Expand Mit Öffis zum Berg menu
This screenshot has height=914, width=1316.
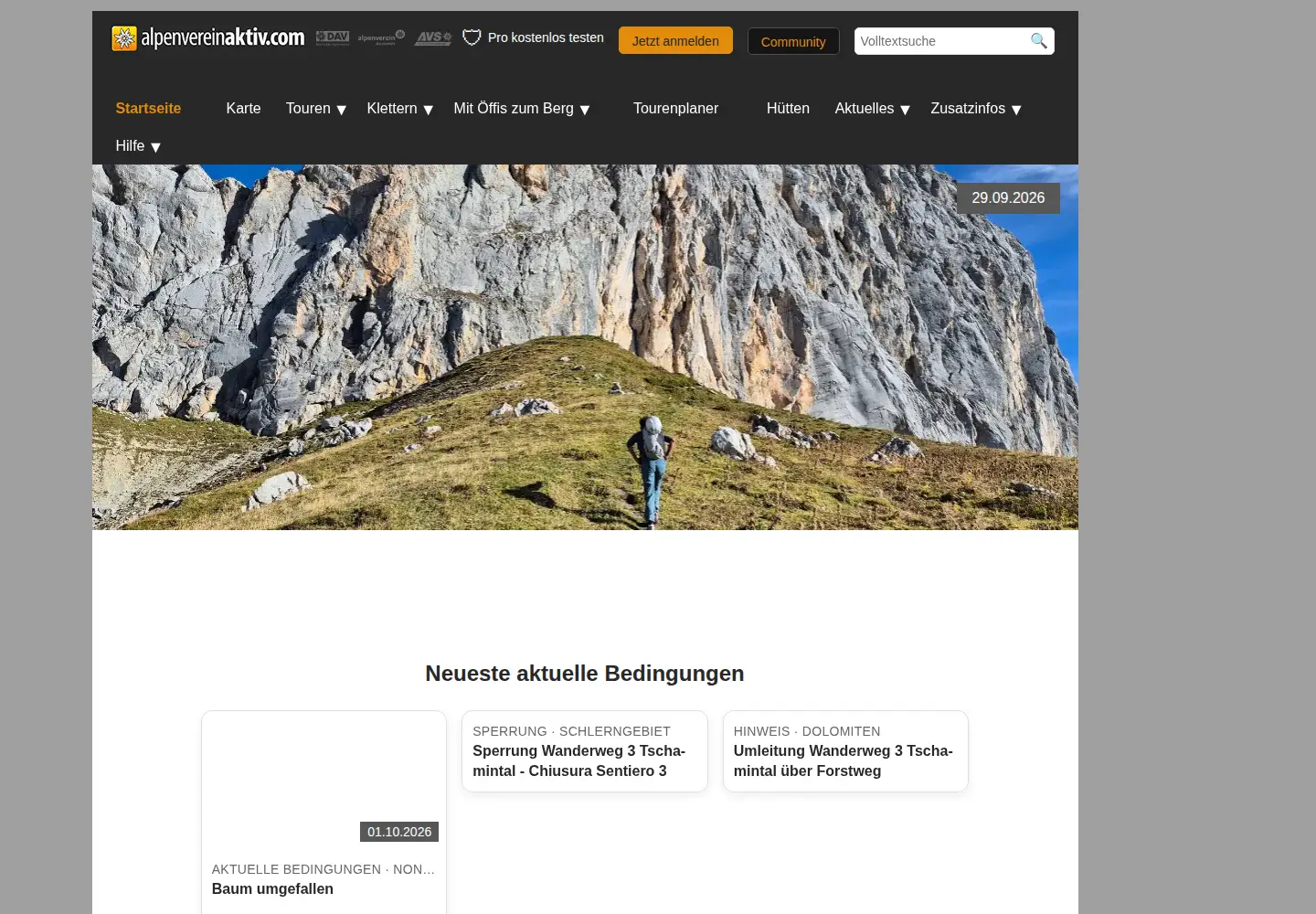pos(522,109)
